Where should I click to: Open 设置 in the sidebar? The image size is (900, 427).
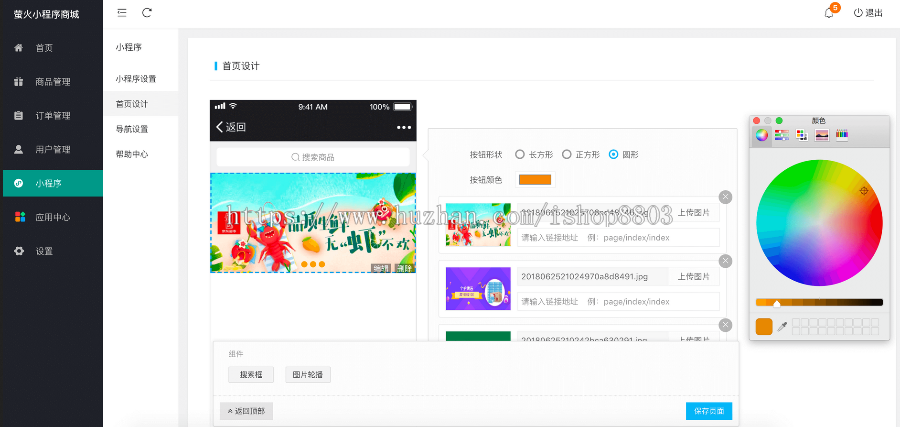tap(52, 251)
